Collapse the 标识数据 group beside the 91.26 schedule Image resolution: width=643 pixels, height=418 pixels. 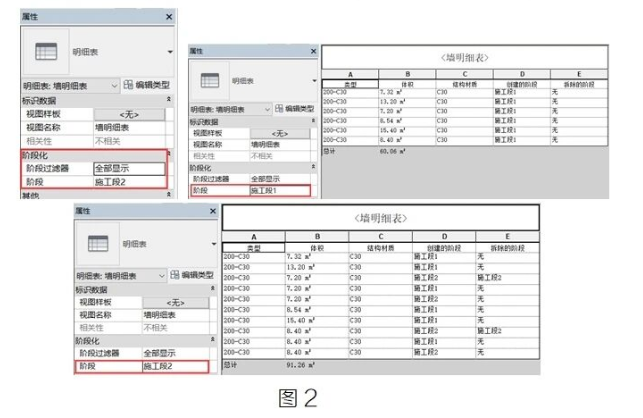(212, 288)
